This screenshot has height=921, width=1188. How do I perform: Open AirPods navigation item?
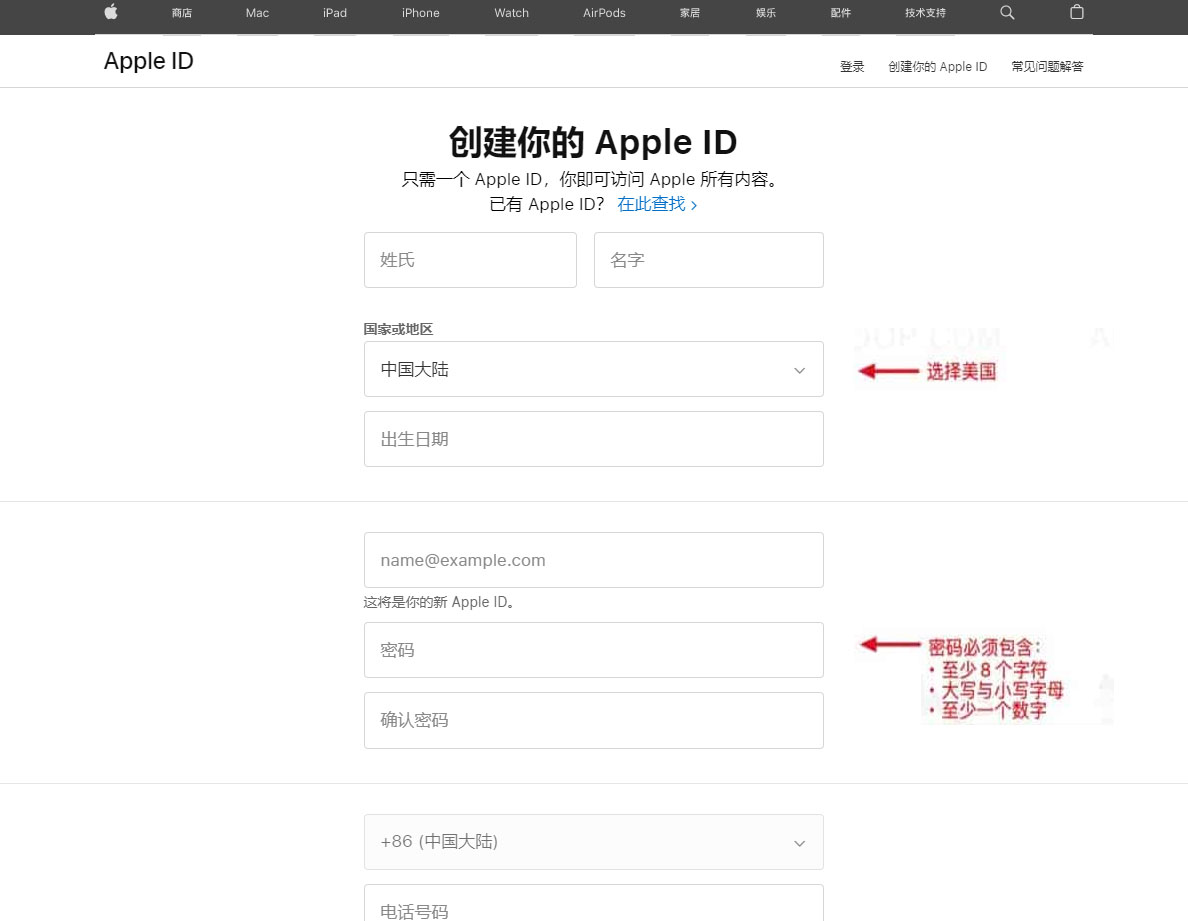pyautogui.click(x=604, y=13)
